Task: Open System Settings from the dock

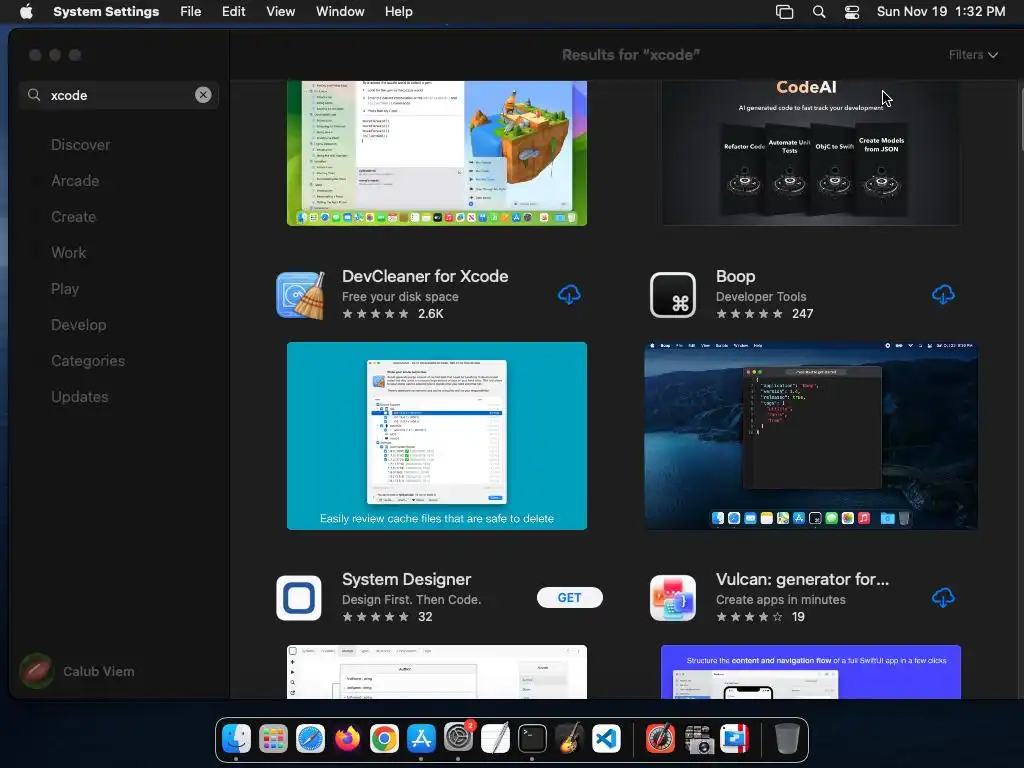Action: pyautogui.click(x=458, y=737)
